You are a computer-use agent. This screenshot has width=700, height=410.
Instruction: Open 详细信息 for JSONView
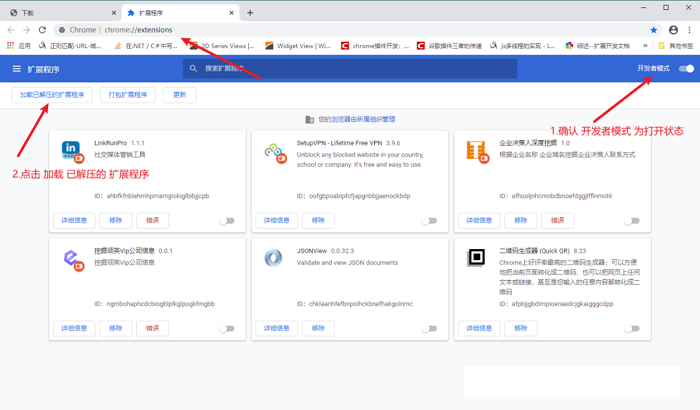(x=277, y=328)
